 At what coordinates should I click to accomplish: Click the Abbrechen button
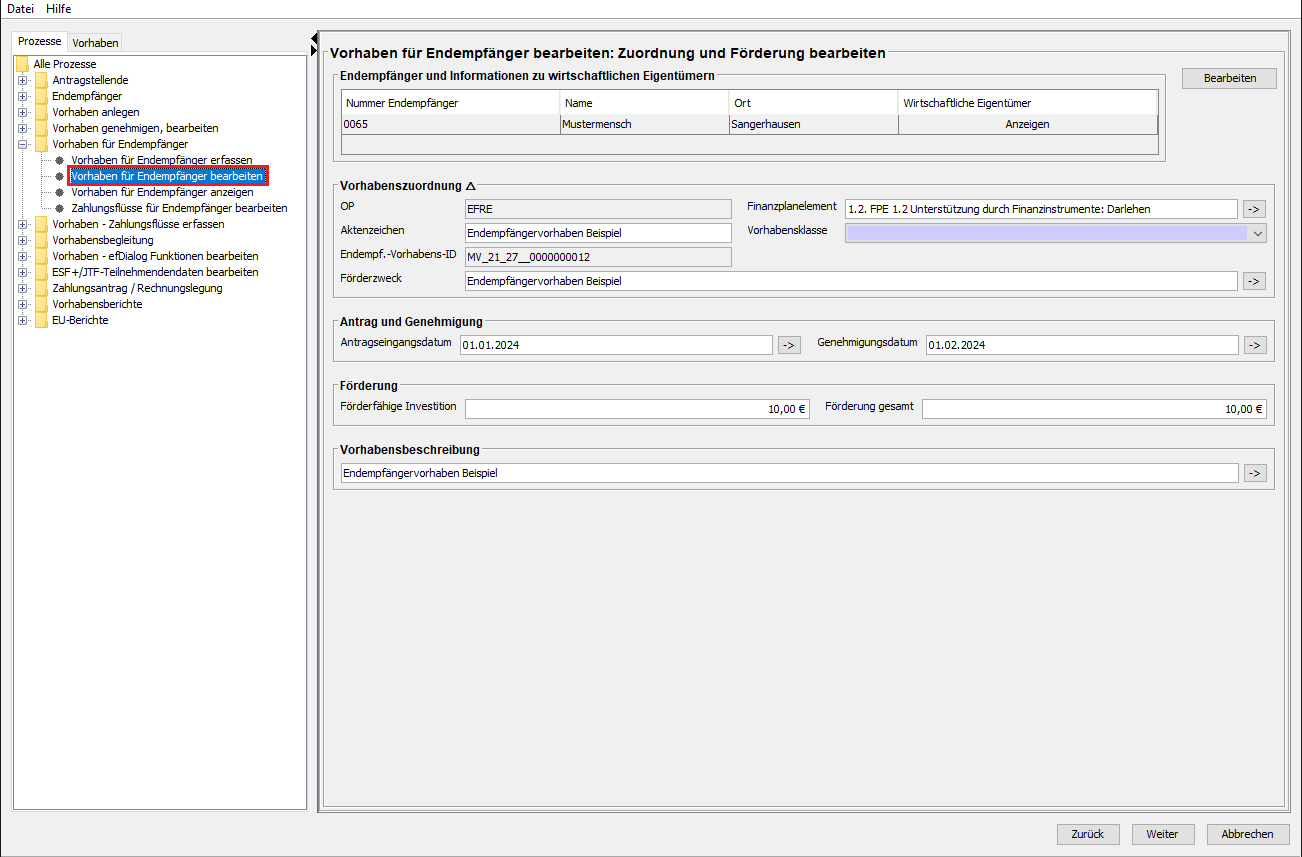tap(1248, 834)
